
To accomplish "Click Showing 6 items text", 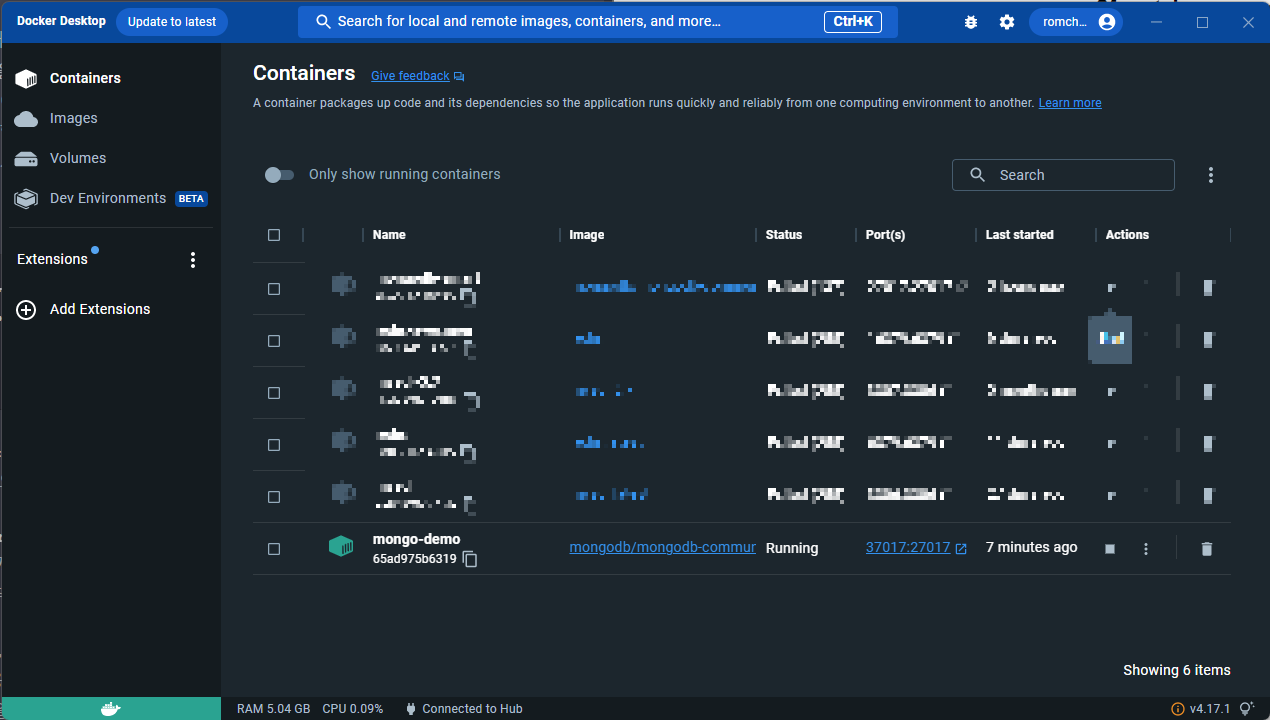I will (x=1177, y=671).
